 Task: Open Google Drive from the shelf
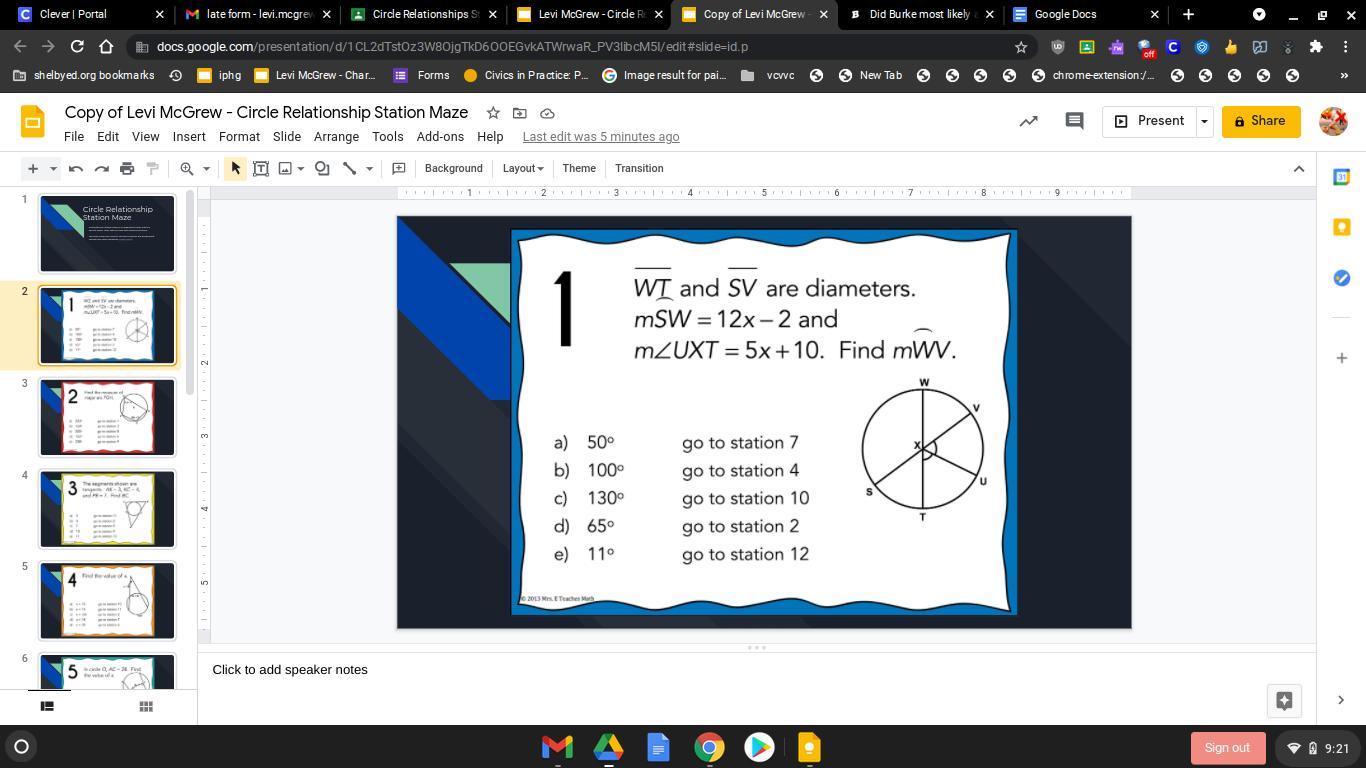click(608, 747)
